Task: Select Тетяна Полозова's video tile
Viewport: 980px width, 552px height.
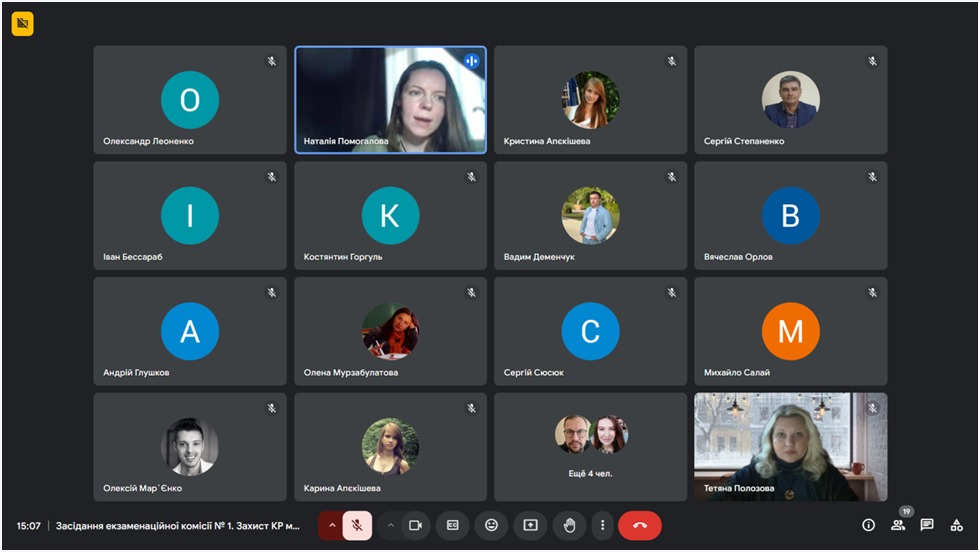Action: [x=790, y=446]
